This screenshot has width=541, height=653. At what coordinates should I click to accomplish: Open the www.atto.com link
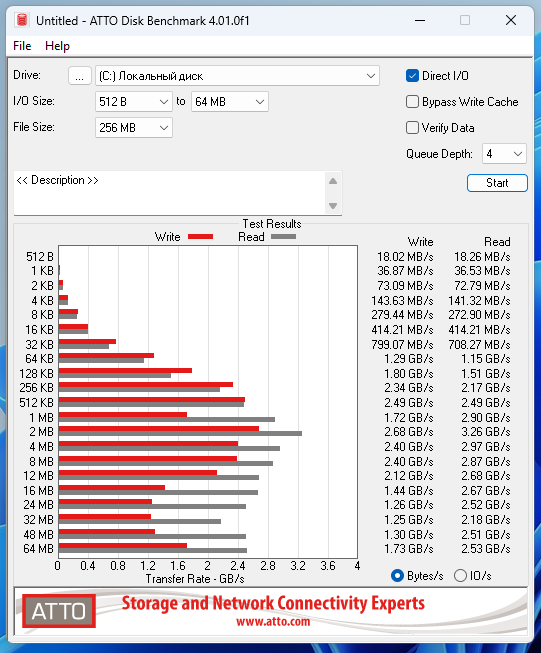pos(273,622)
